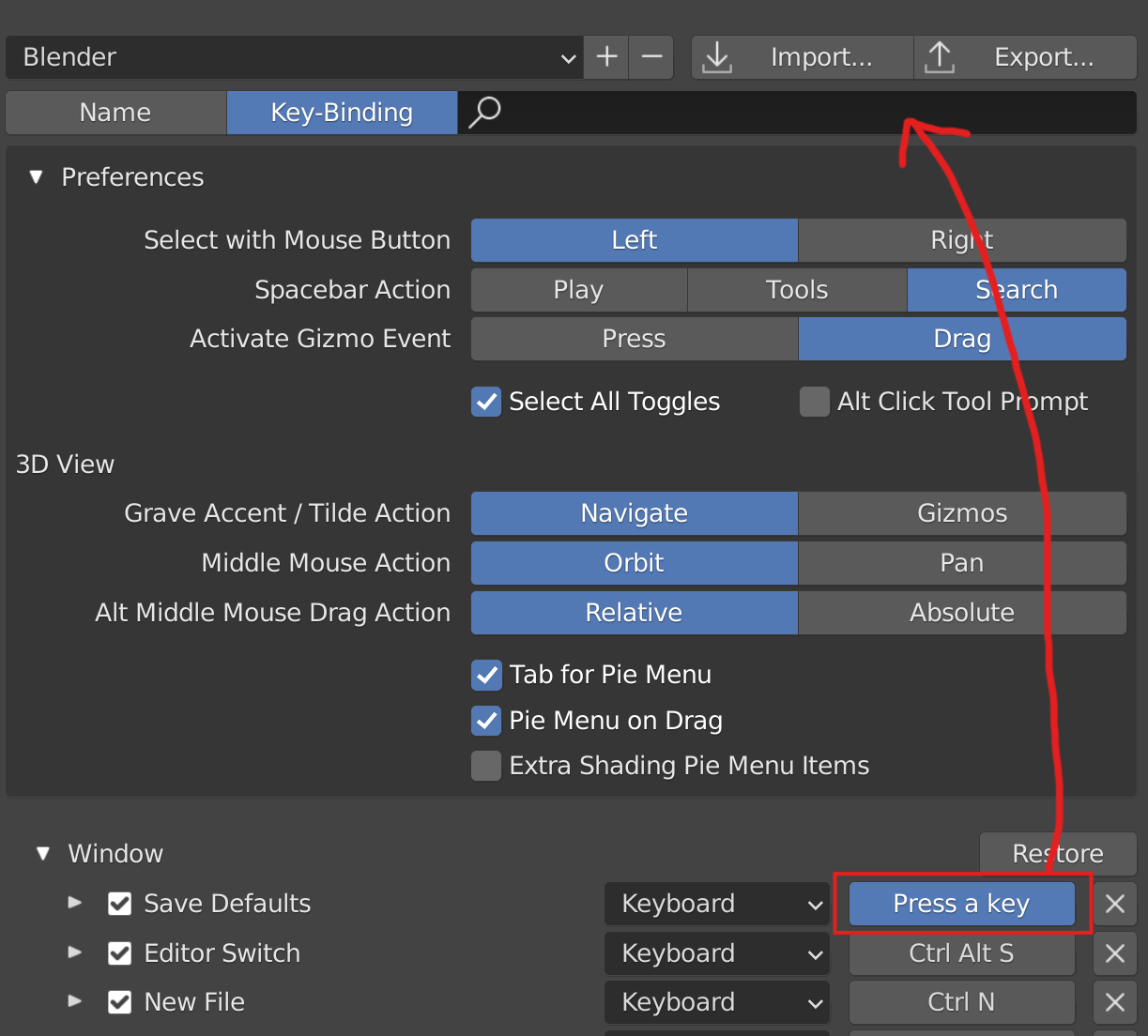Disable the Editor Switch keymap item
The image size is (1148, 1036).
click(x=119, y=953)
